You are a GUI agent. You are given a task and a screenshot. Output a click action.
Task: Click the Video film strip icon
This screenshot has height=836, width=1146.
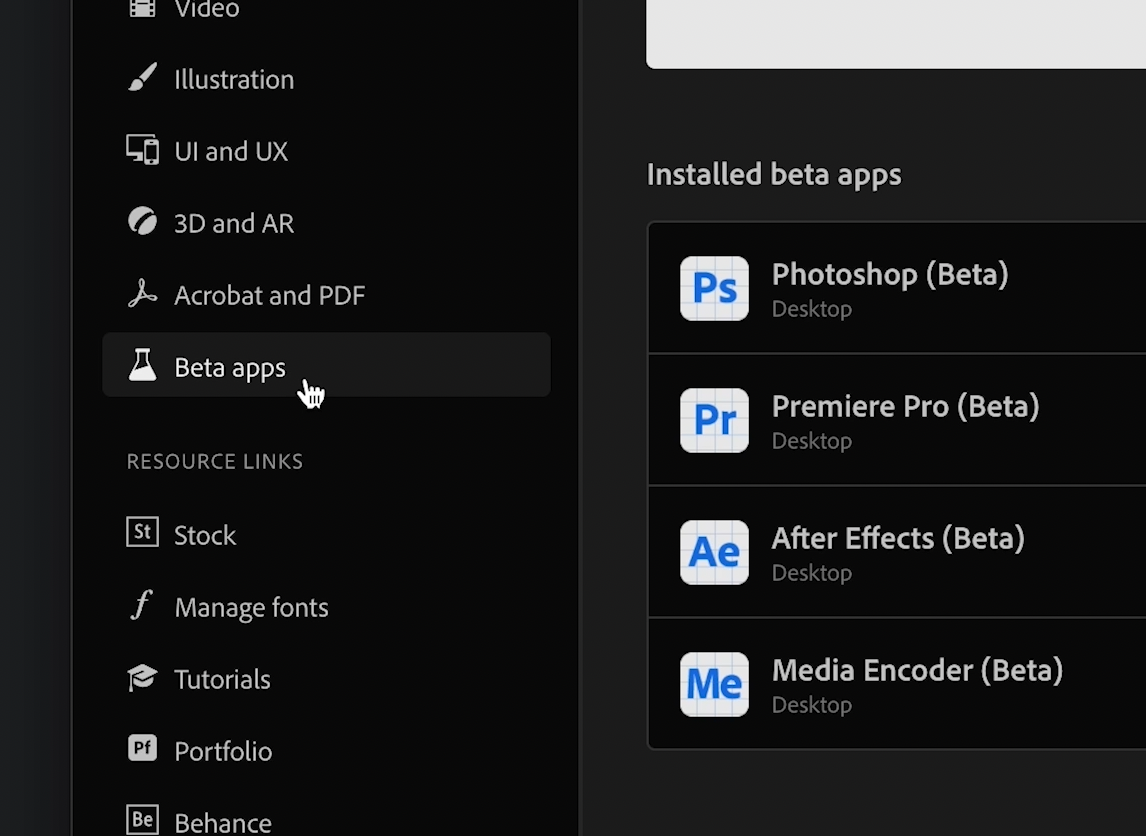coord(143,8)
